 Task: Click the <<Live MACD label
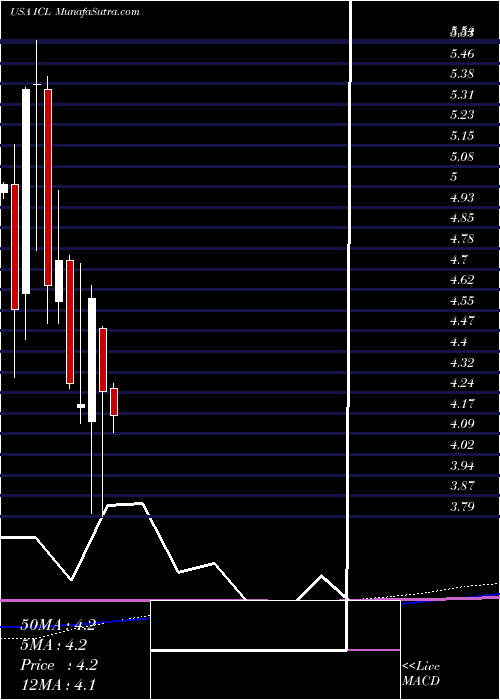(x=421, y=674)
